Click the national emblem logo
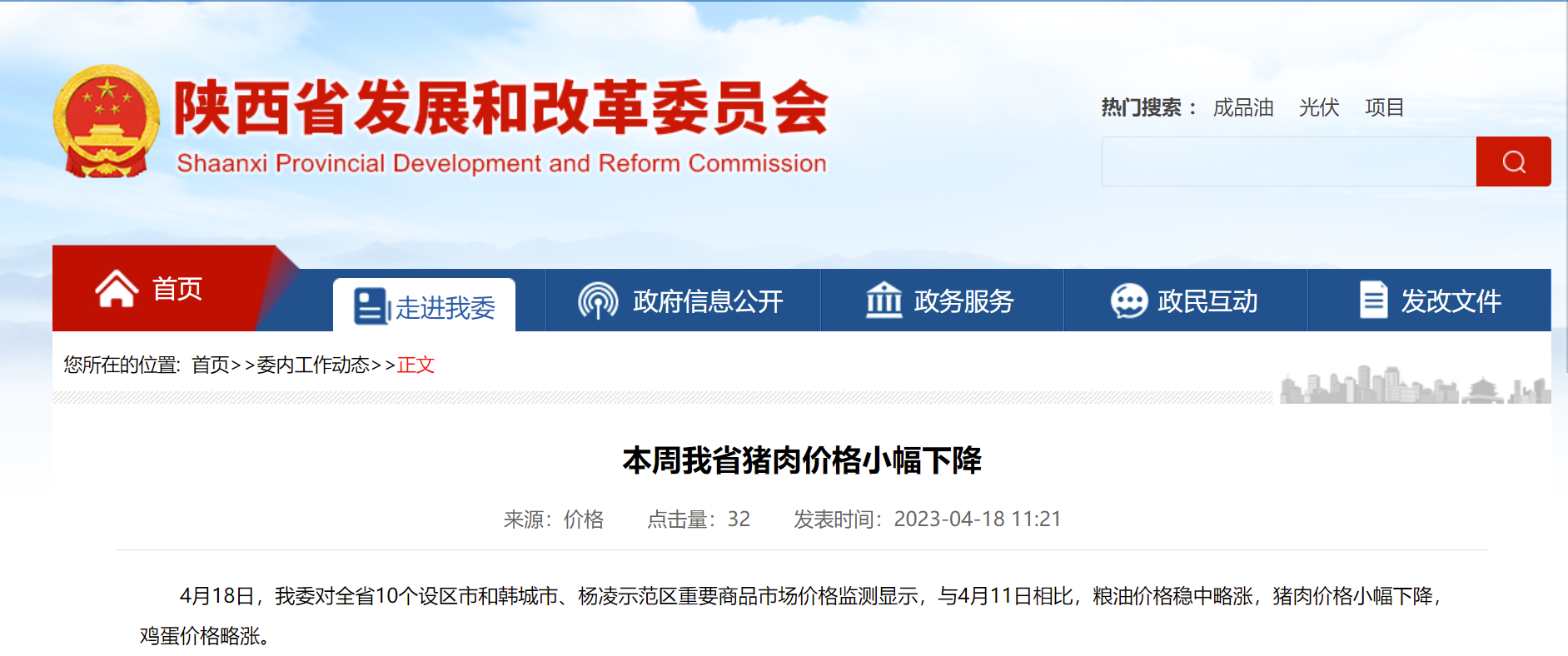 click(107, 122)
